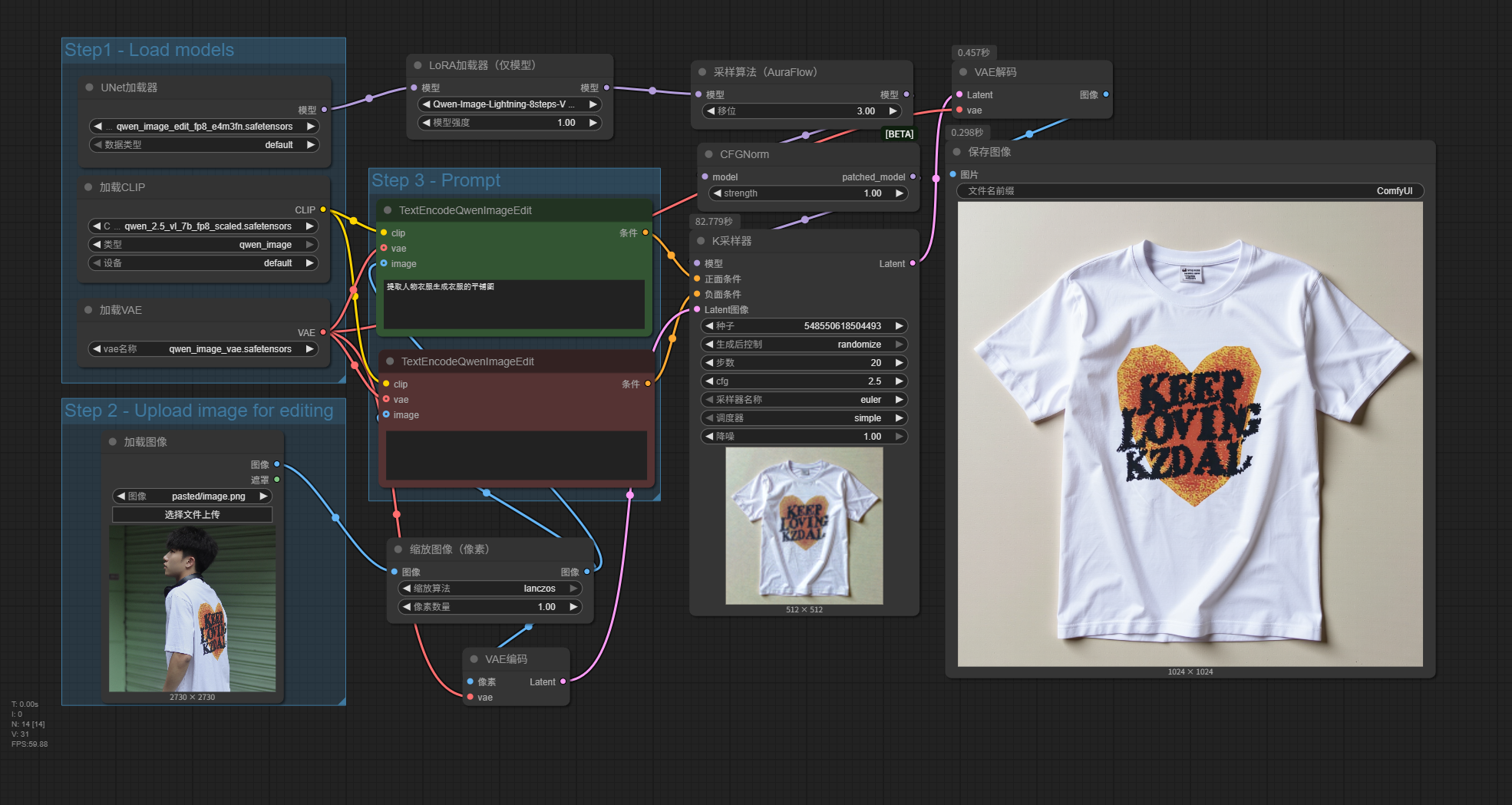Increase 步数 with its right arrow
This screenshot has height=805, width=1512.
coord(899,363)
